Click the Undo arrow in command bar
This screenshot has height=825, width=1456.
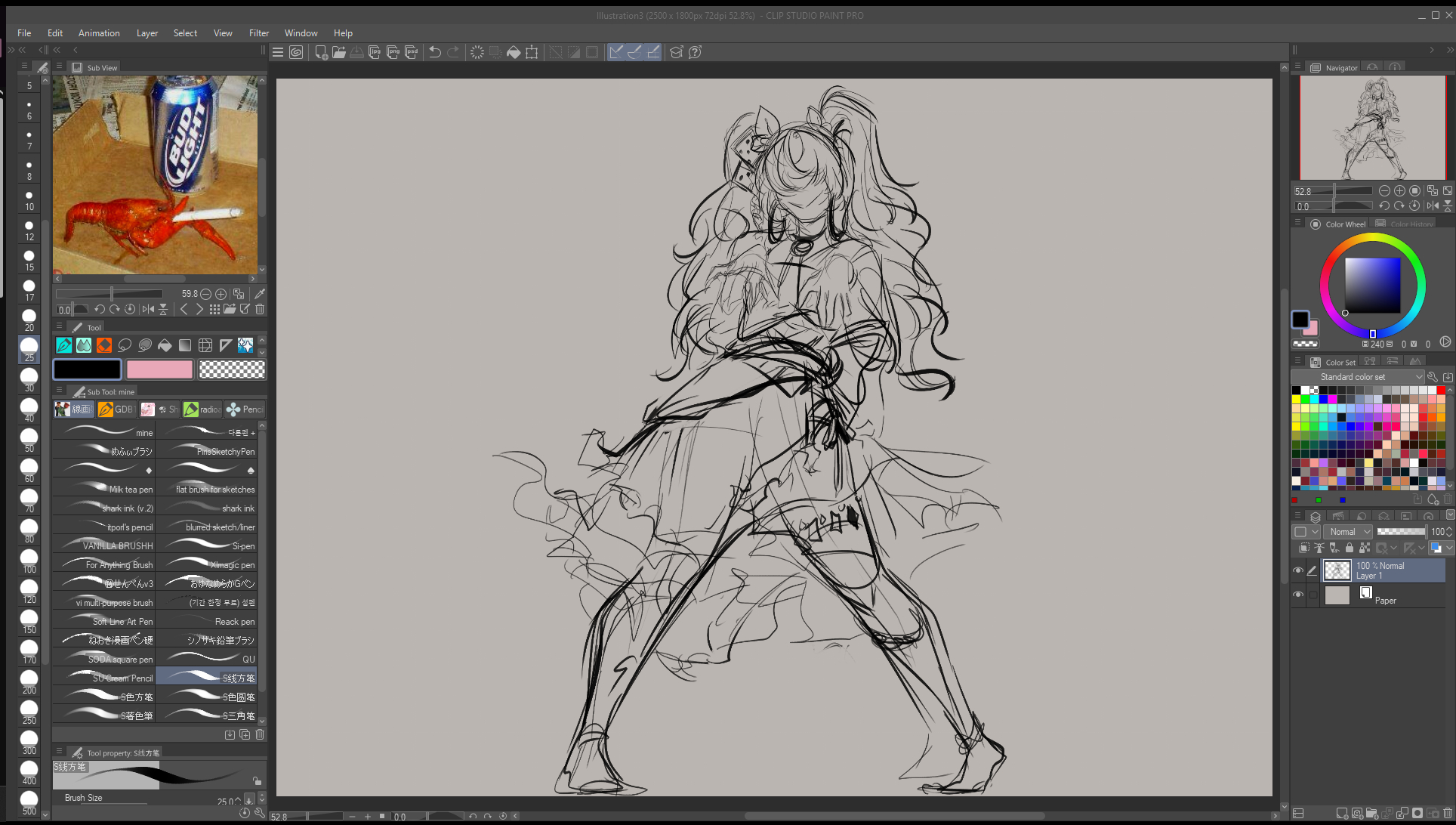(435, 52)
